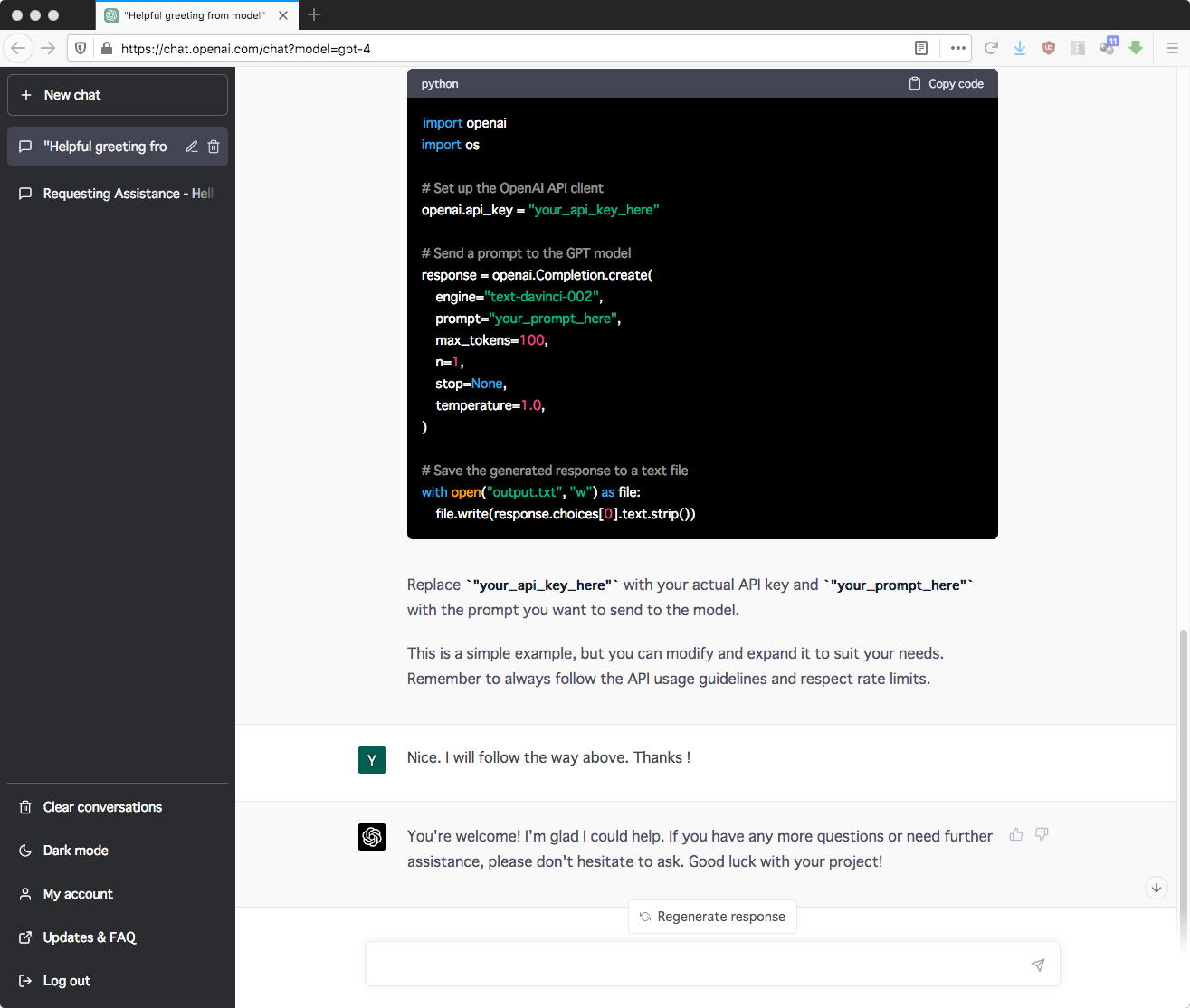Delete the conversation with the trash icon
The height and width of the screenshot is (1008, 1190).
[214, 147]
